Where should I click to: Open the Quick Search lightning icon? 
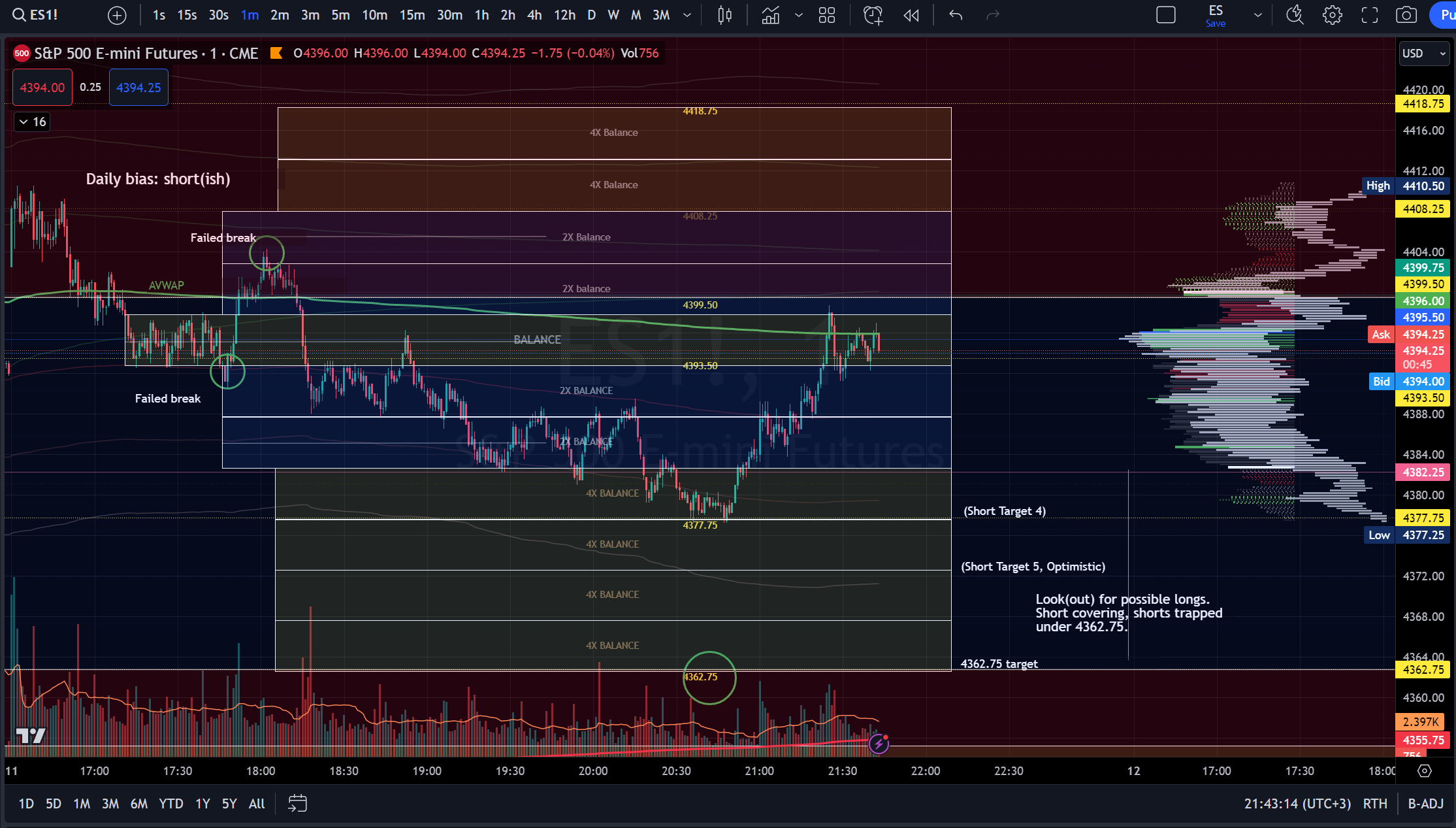(1294, 15)
